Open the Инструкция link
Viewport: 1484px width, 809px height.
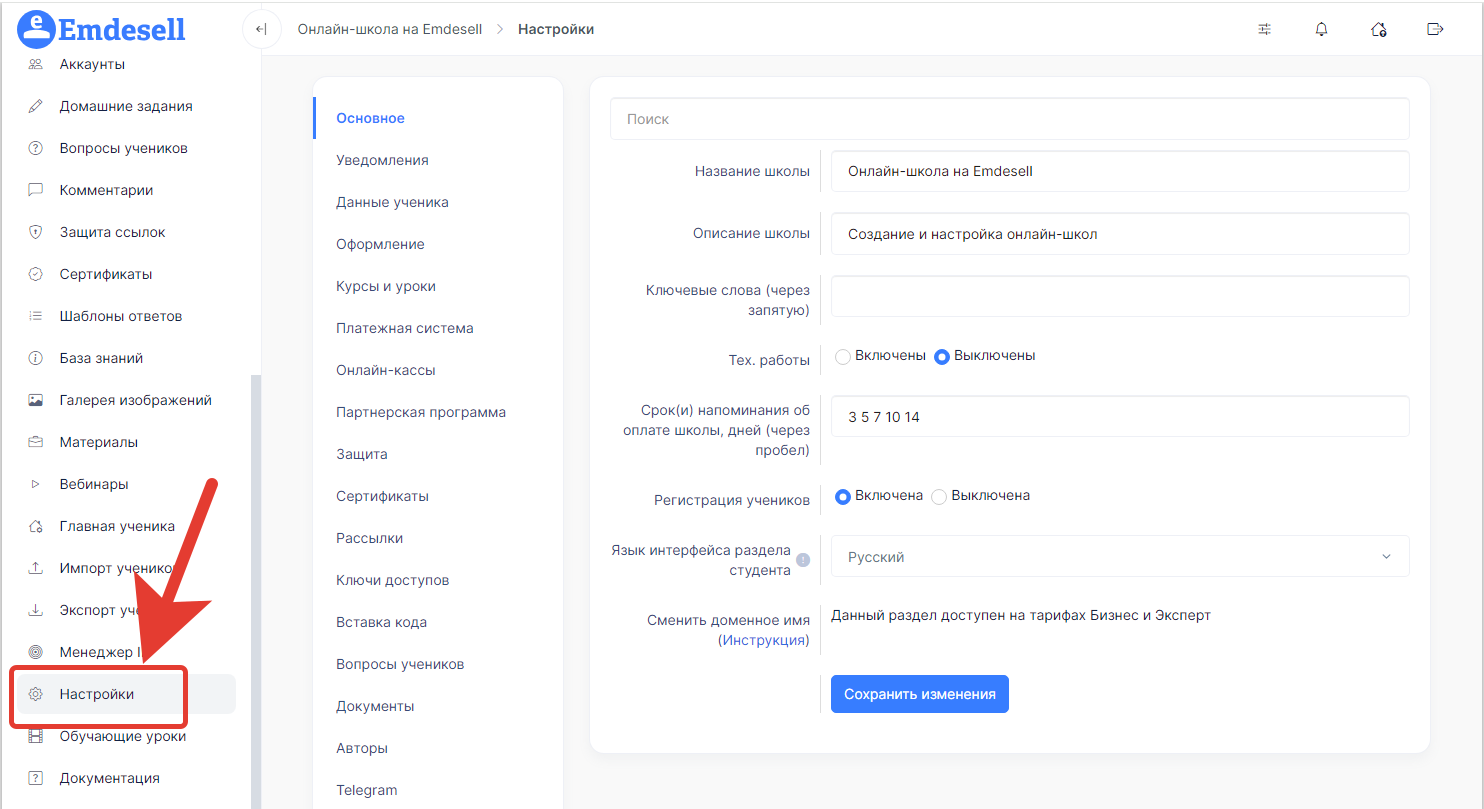(764, 640)
